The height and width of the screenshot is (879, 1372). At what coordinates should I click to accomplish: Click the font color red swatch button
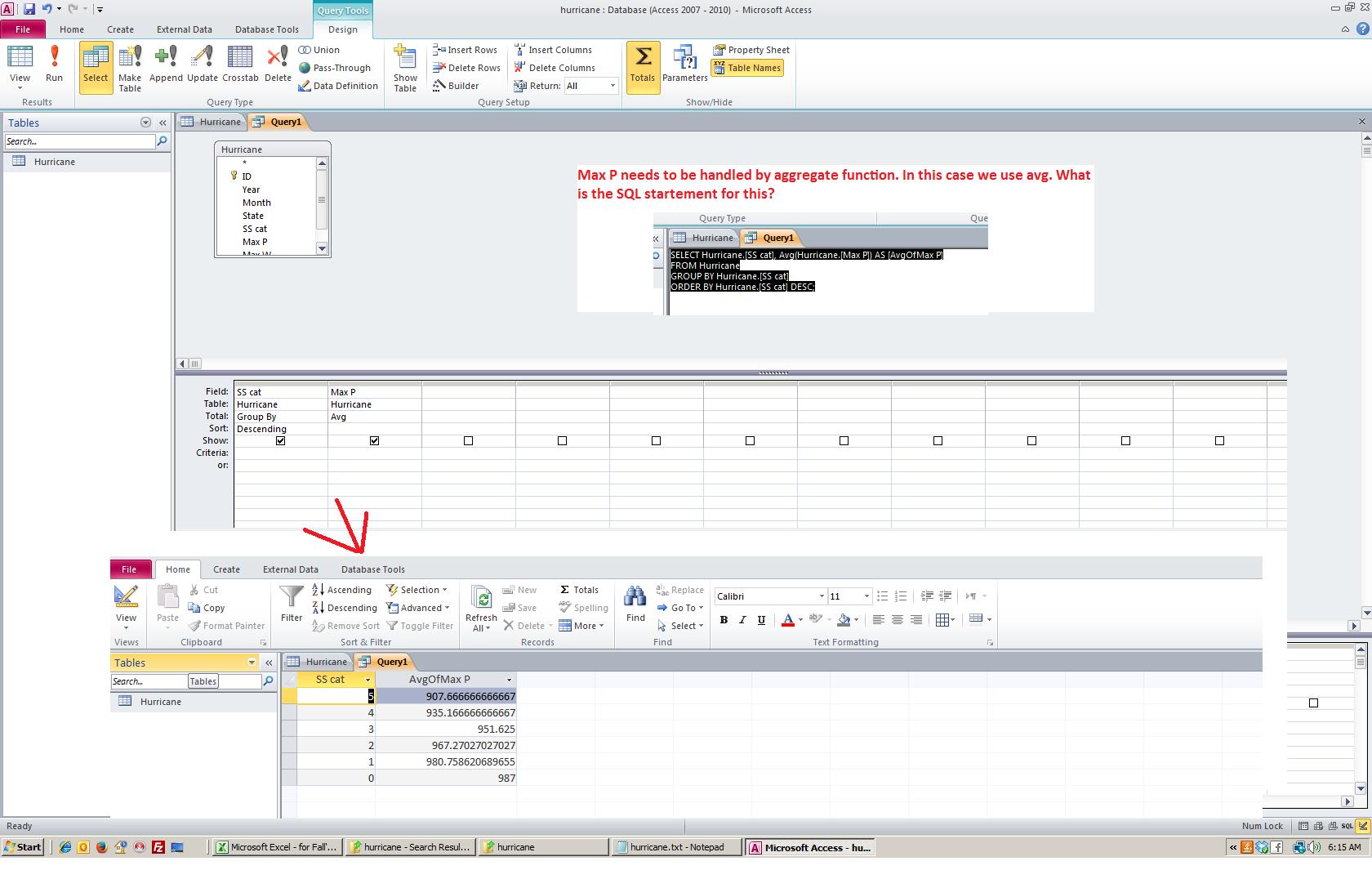(x=788, y=620)
